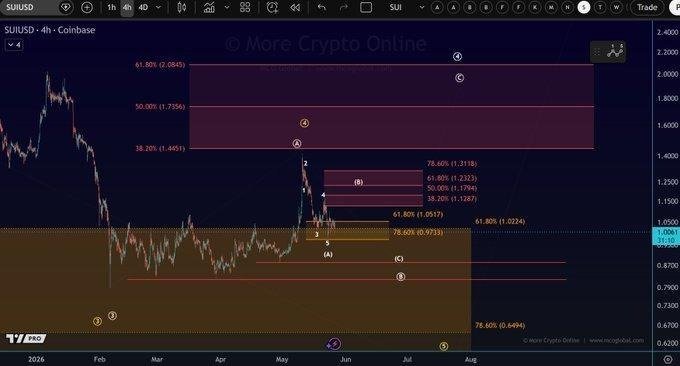Select the T watchlist circle

[600, 7]
